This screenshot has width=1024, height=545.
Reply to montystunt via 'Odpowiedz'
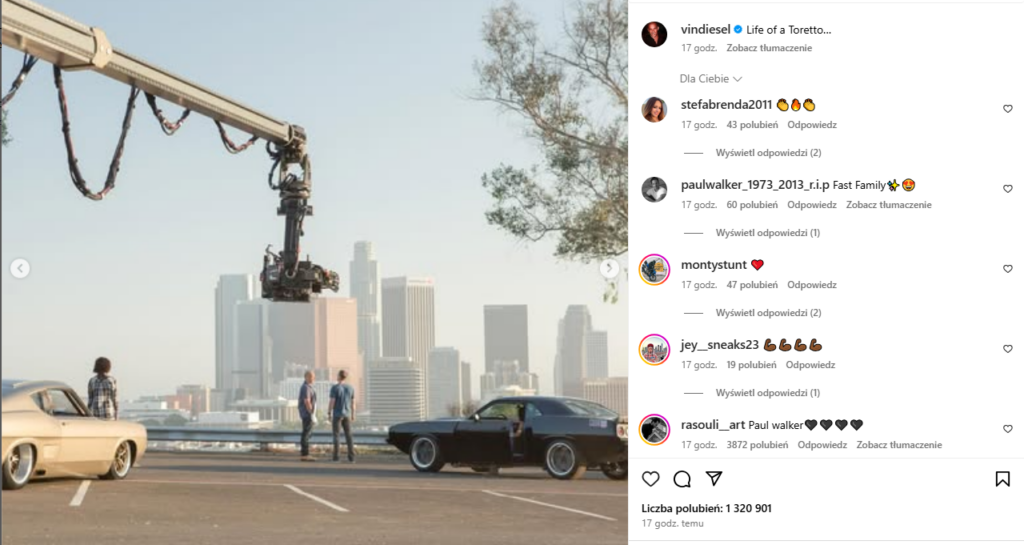[812, 285]
